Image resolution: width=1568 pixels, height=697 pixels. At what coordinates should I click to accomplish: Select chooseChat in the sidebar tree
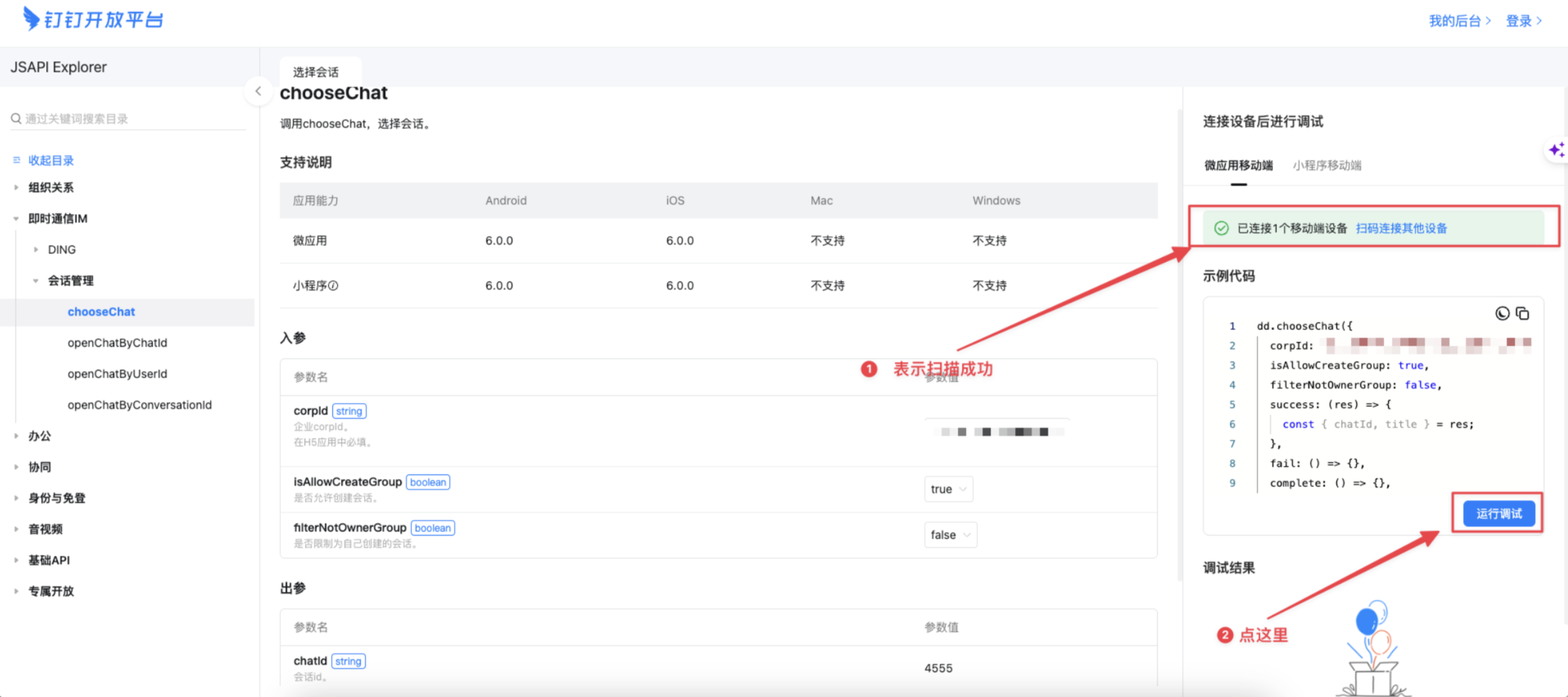(x=101, y=312)
